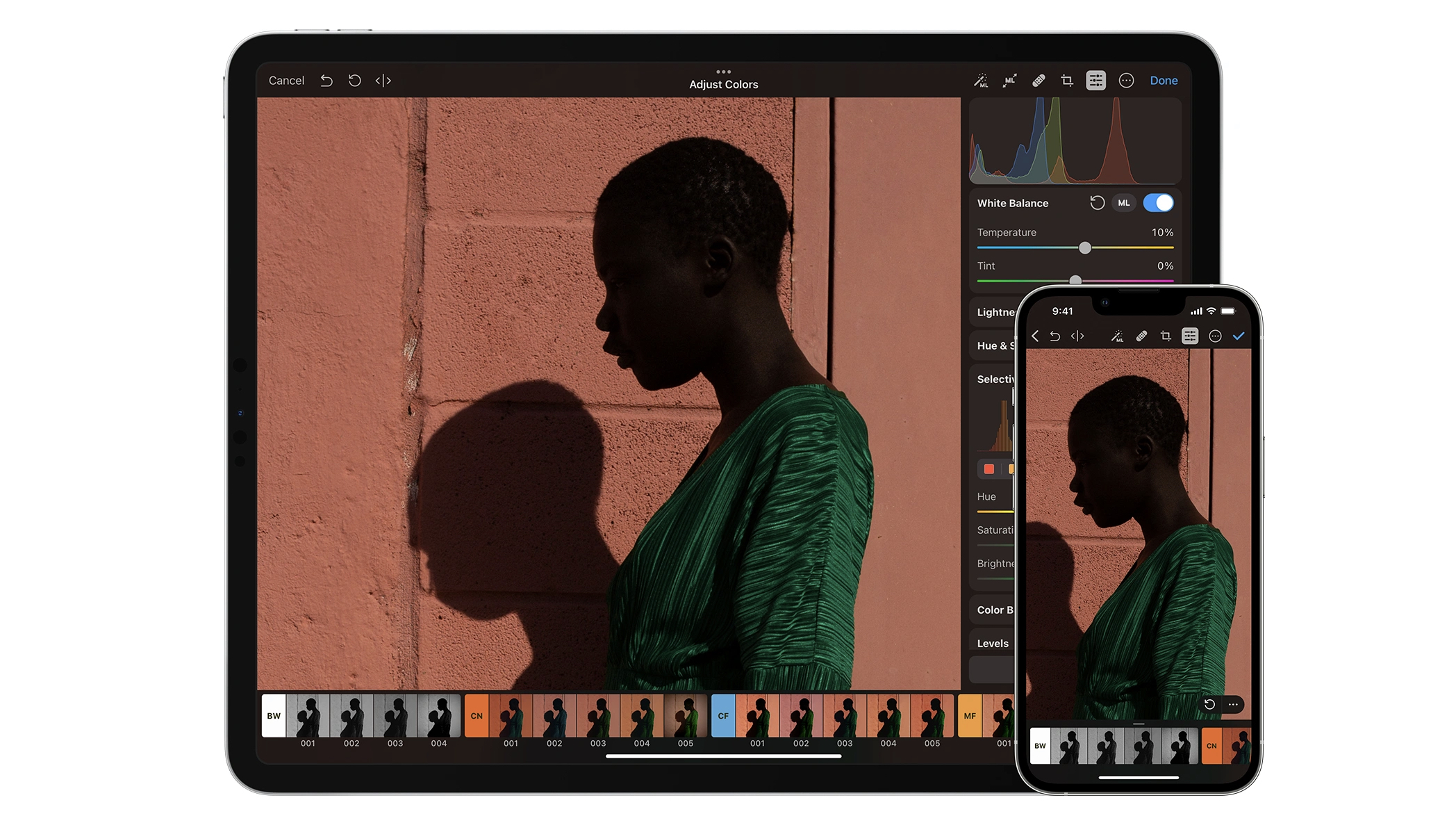1456x832 pixels.
Task: Select the Crop tool on iPad
Action: coord(1067,81)
